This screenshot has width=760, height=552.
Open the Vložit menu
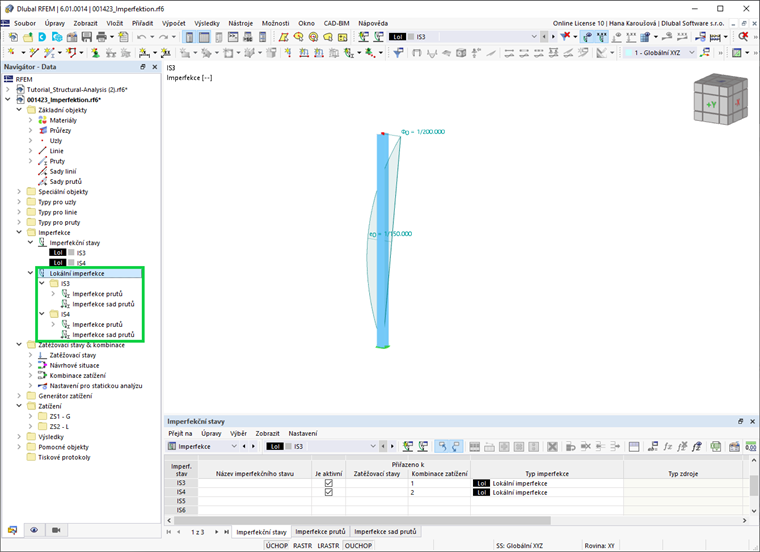(115, 23)
